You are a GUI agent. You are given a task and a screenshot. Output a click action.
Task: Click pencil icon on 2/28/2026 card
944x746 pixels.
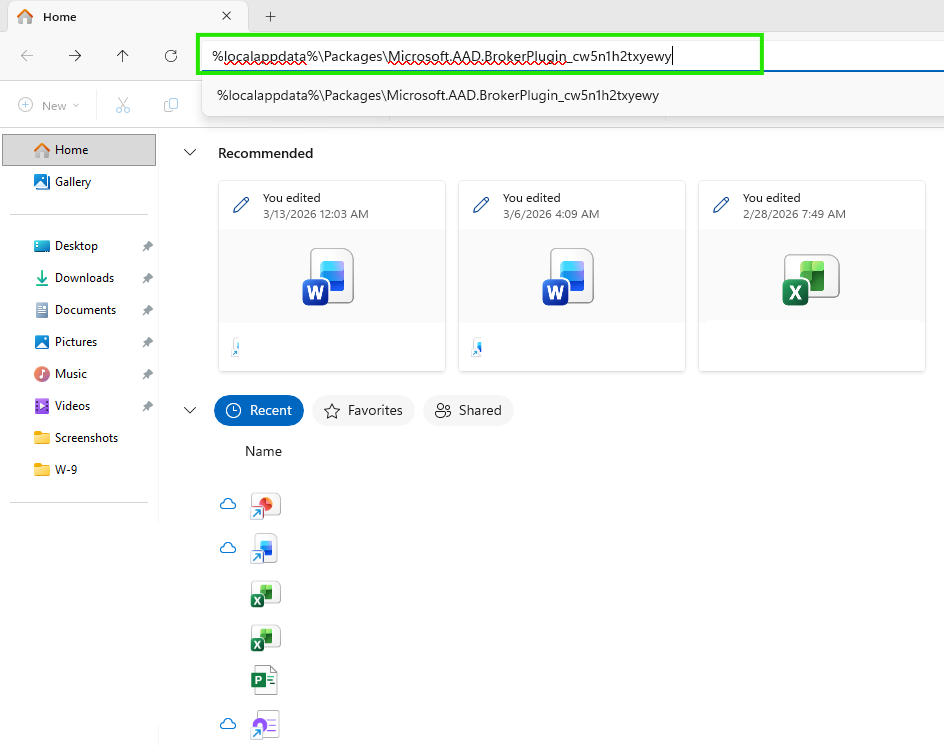[721, 205]
